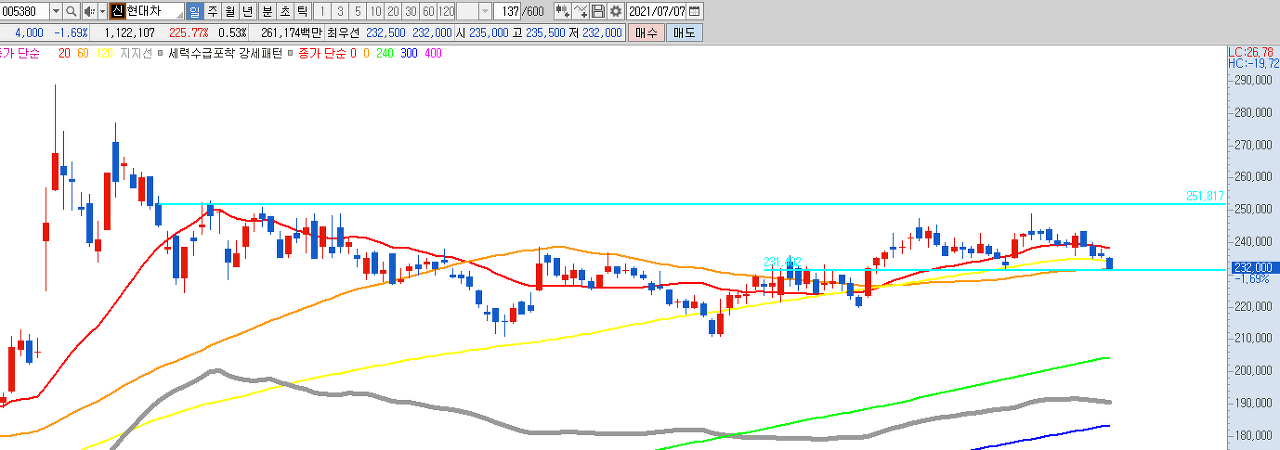Image resolution: width=1280 pixels, height=450 pixels.
Task: Choose the 30 interval button
Action: click(411, 11)
